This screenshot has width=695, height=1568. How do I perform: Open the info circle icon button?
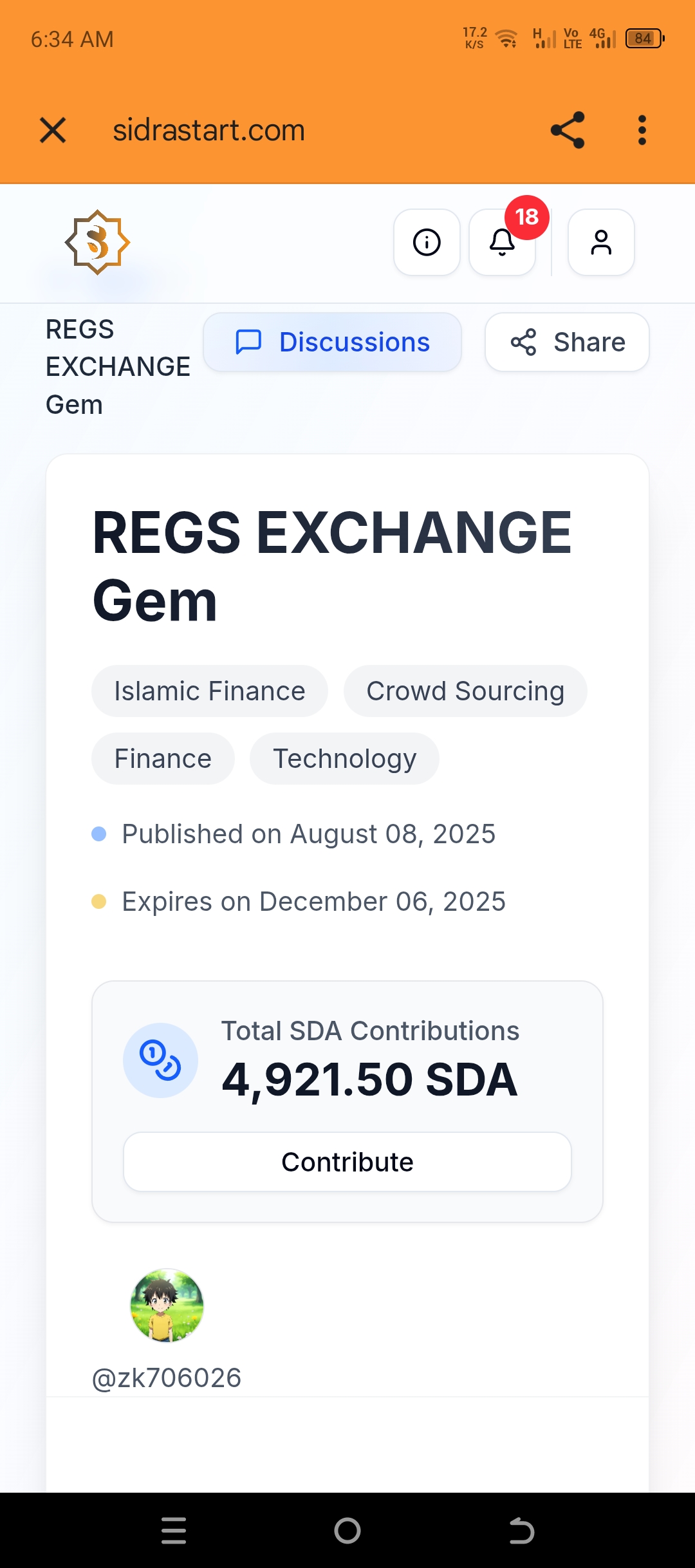[427, 243]
